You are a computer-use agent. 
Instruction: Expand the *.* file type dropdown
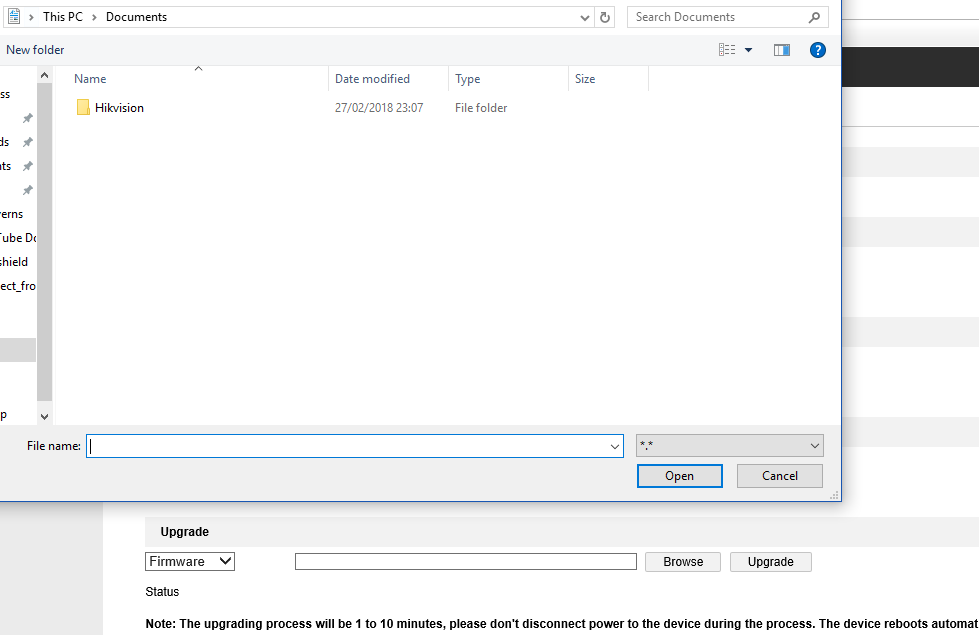814,446
